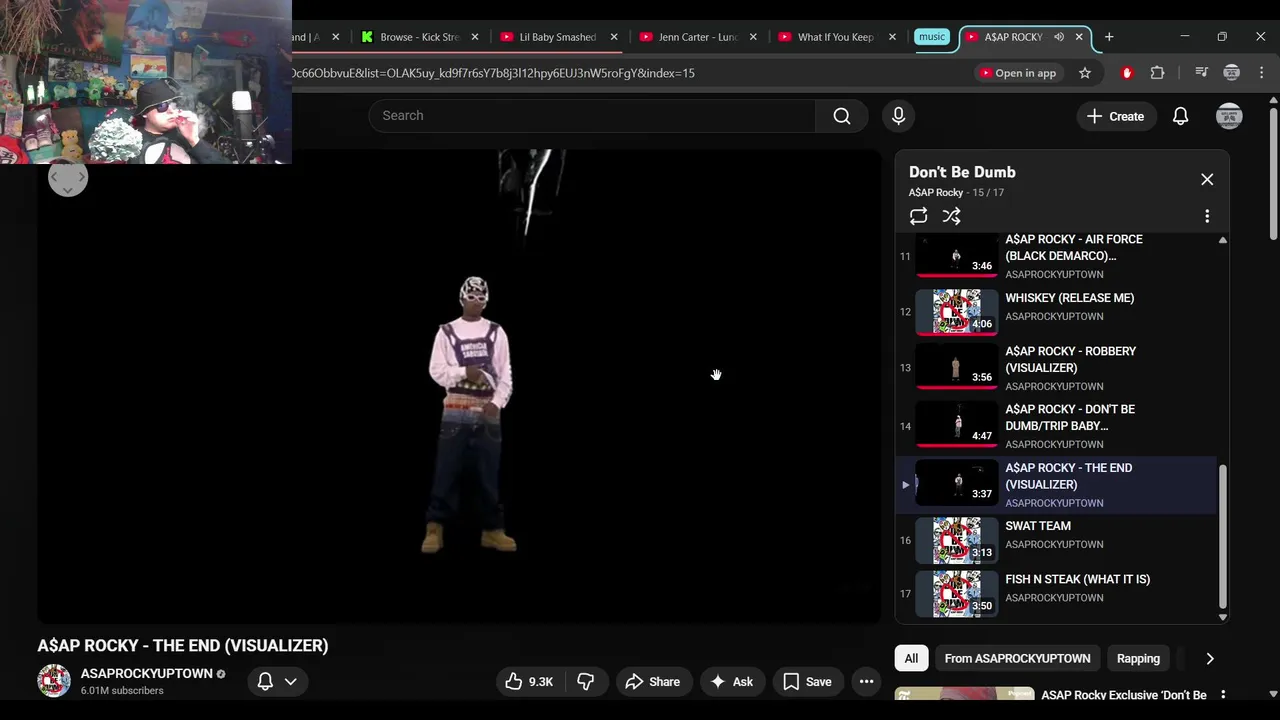The width and height of the screenshot is (1280, 720).
Task: Show more filter chips with right arrow
Action: [1210, 658]
